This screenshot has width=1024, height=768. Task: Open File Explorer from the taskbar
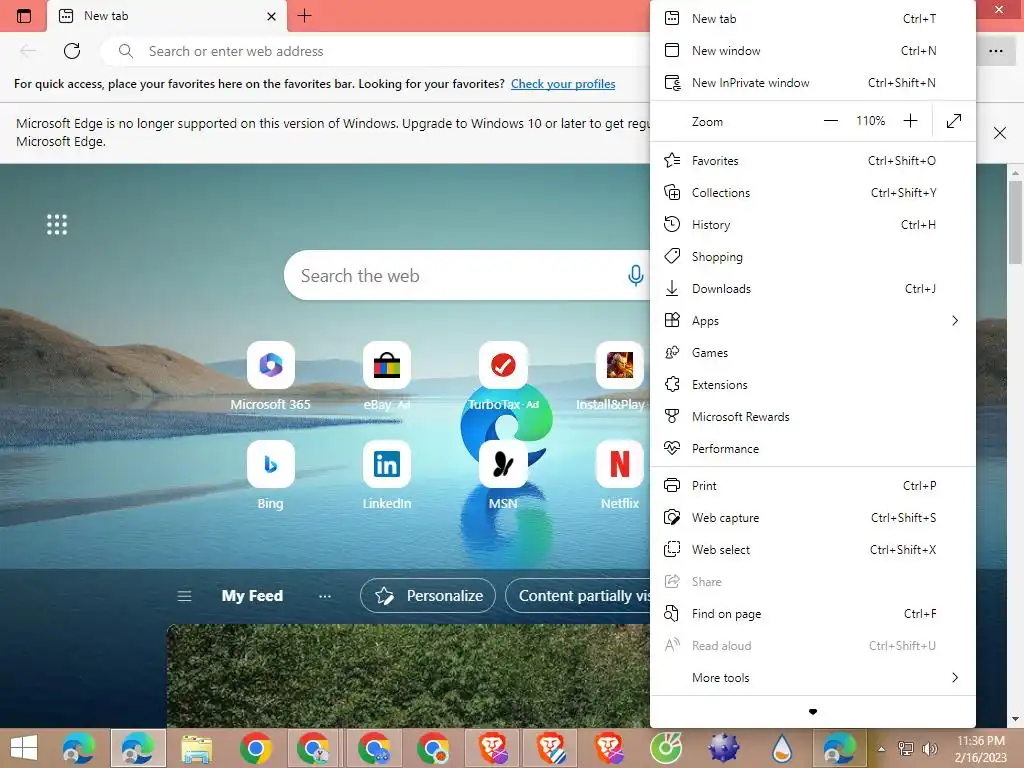click(197, 748)
